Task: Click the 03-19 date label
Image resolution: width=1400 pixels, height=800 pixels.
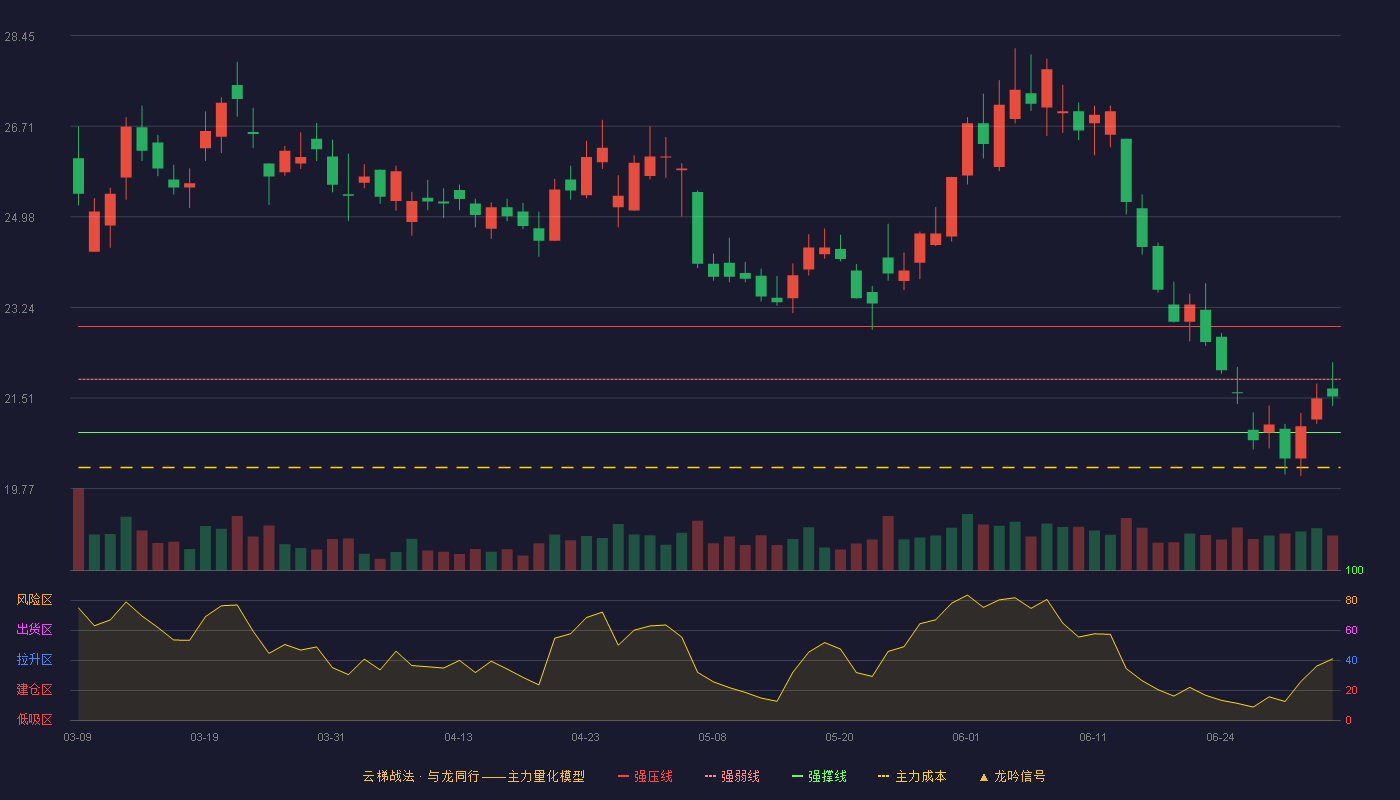Action: click(204, 737)
